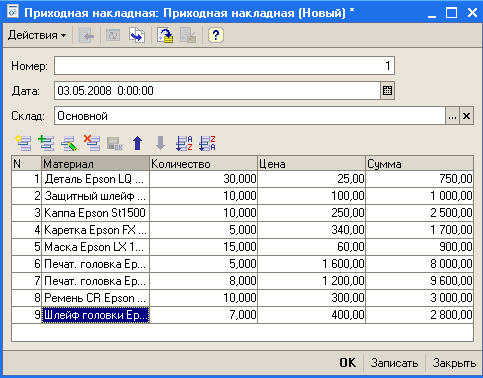
Task: Click the refresh/reread document toolbar icon
Action: click(113, 35)
